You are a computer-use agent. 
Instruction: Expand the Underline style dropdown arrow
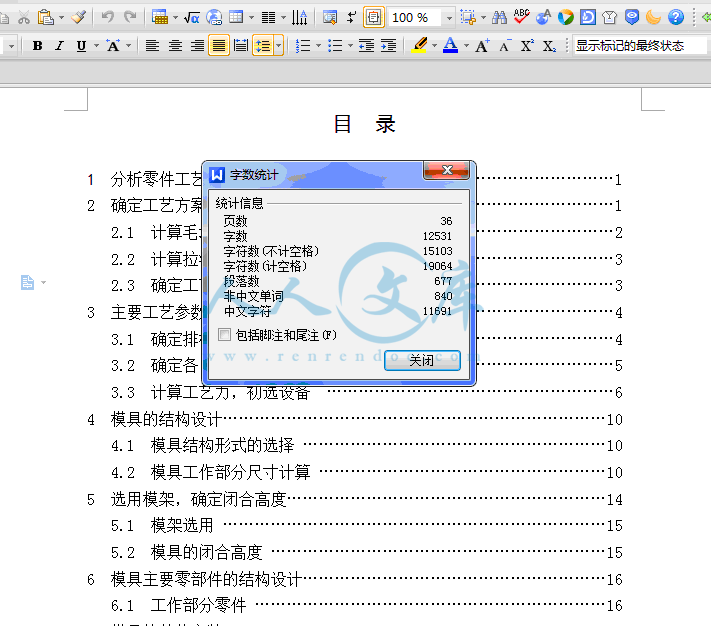click(96, 46)
